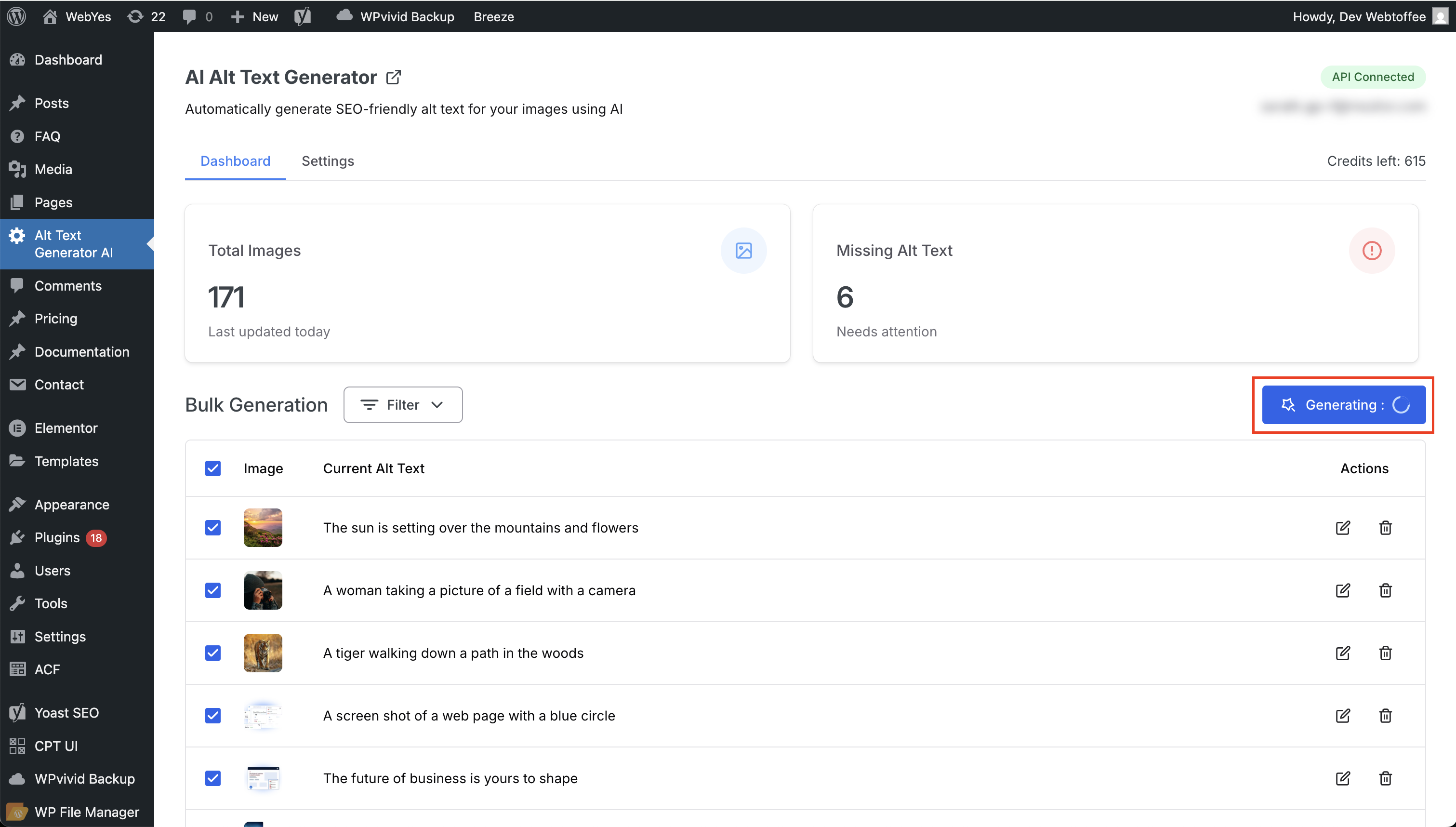Click the Missing Alt Text warning icon
Viewport: 1456px width, 827px height.
click(x=1371, y=251)
